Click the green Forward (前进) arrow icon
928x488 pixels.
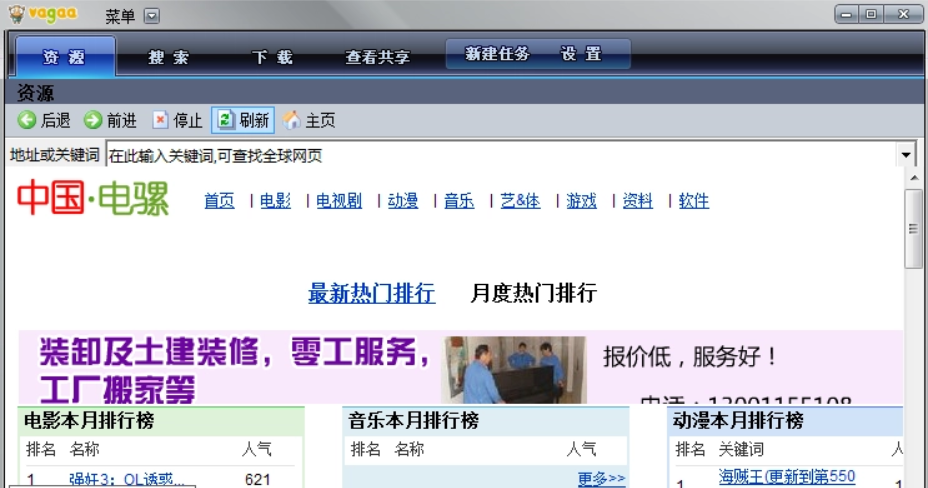tap(93, 120)
